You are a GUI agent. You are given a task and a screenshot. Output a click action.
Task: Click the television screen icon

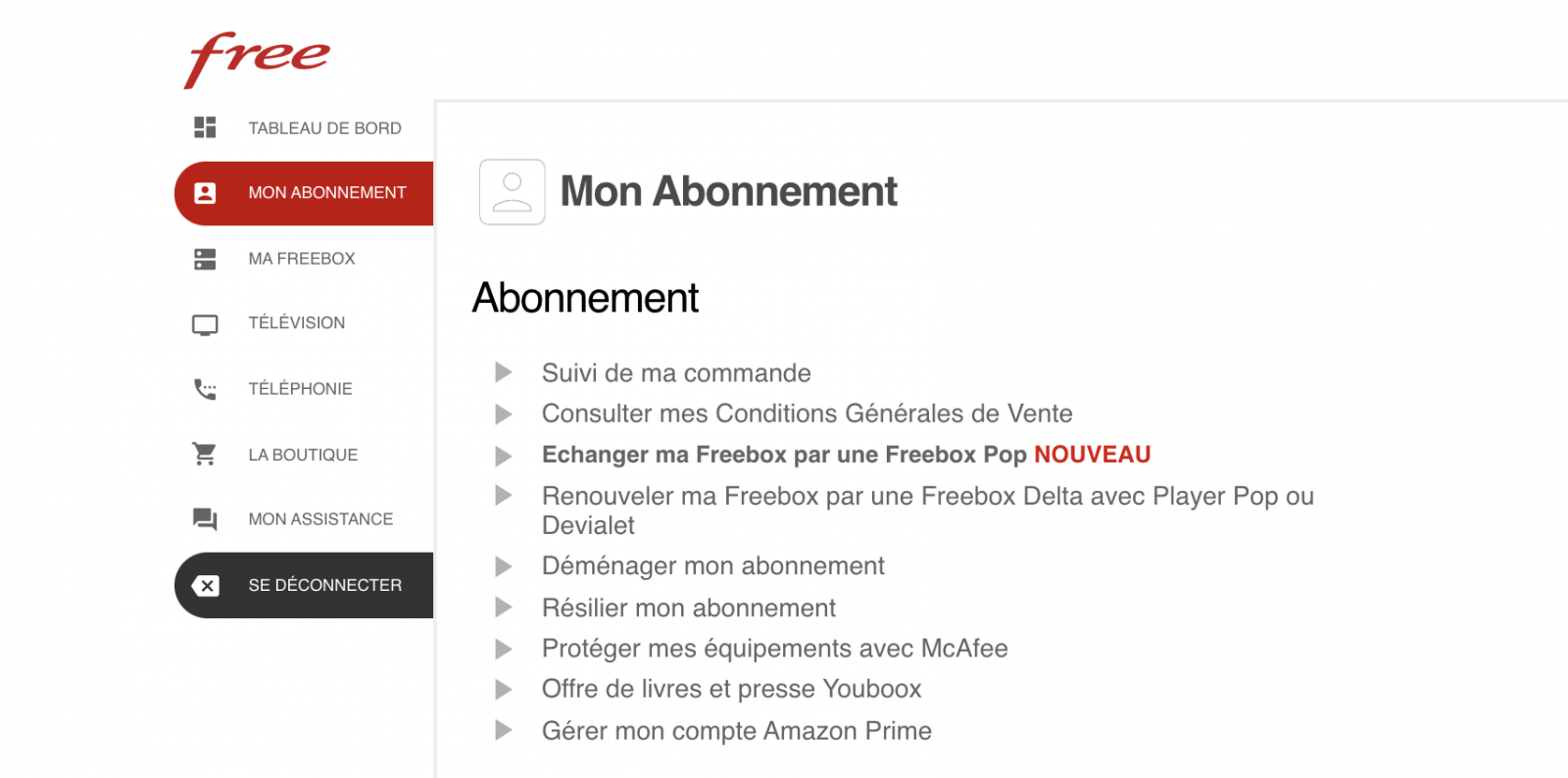[x=205, y=324]
